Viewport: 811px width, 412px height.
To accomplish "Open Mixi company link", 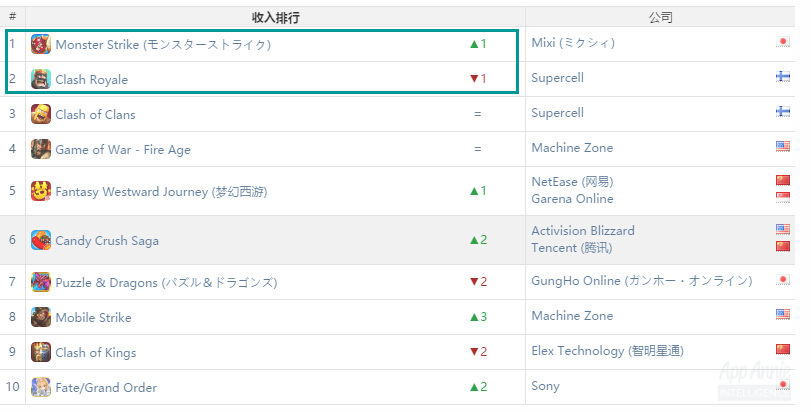I will pyautogui.click(x=573, y=44).
